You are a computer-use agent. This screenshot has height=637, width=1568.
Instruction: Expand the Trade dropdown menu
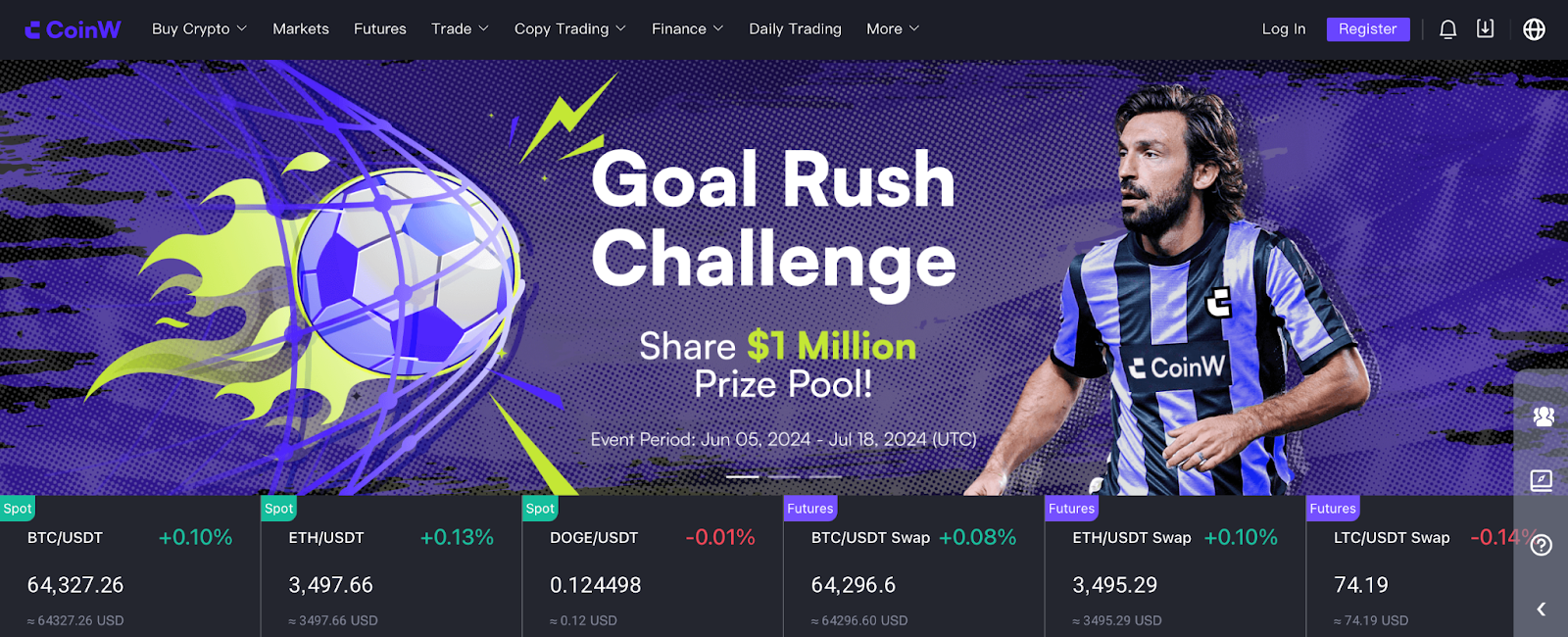(460, 29)
